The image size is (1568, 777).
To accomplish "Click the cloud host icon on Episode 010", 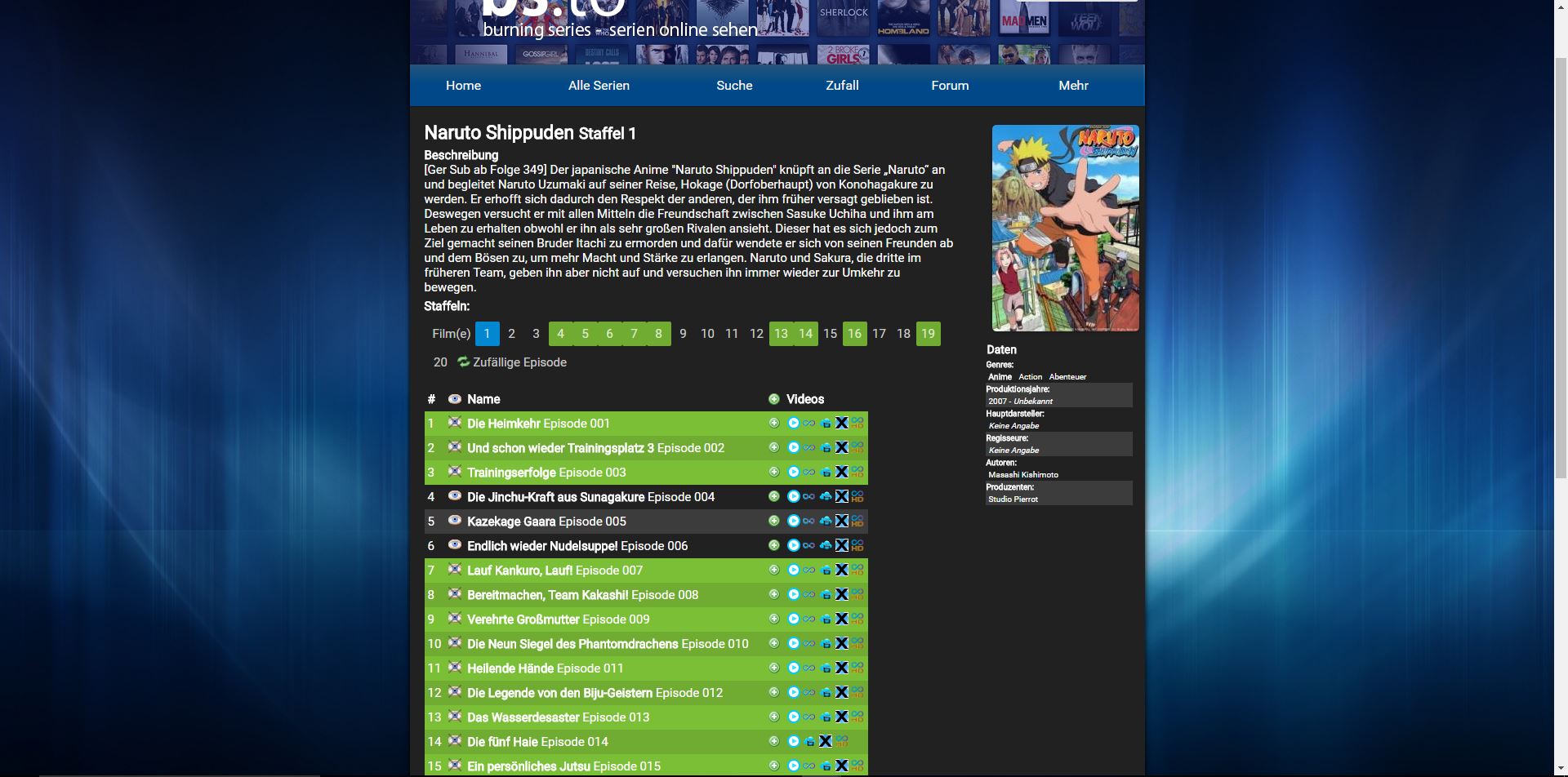I will (x=826, y=643).
